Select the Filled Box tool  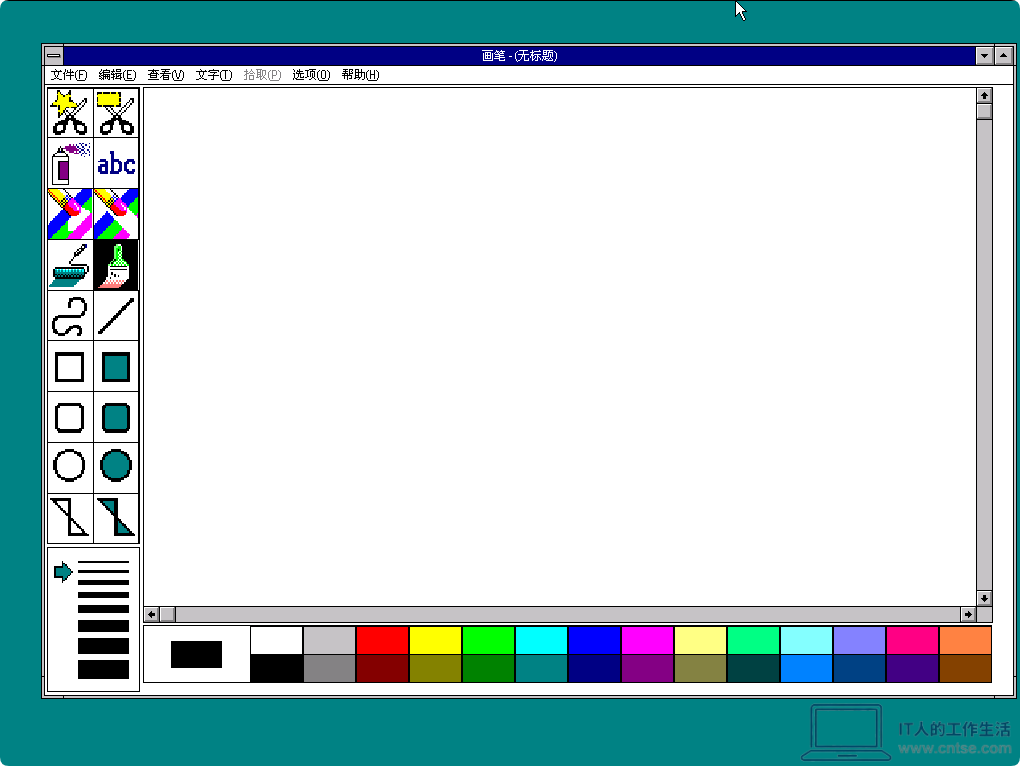pyautogui.click(x=116, y=366)
